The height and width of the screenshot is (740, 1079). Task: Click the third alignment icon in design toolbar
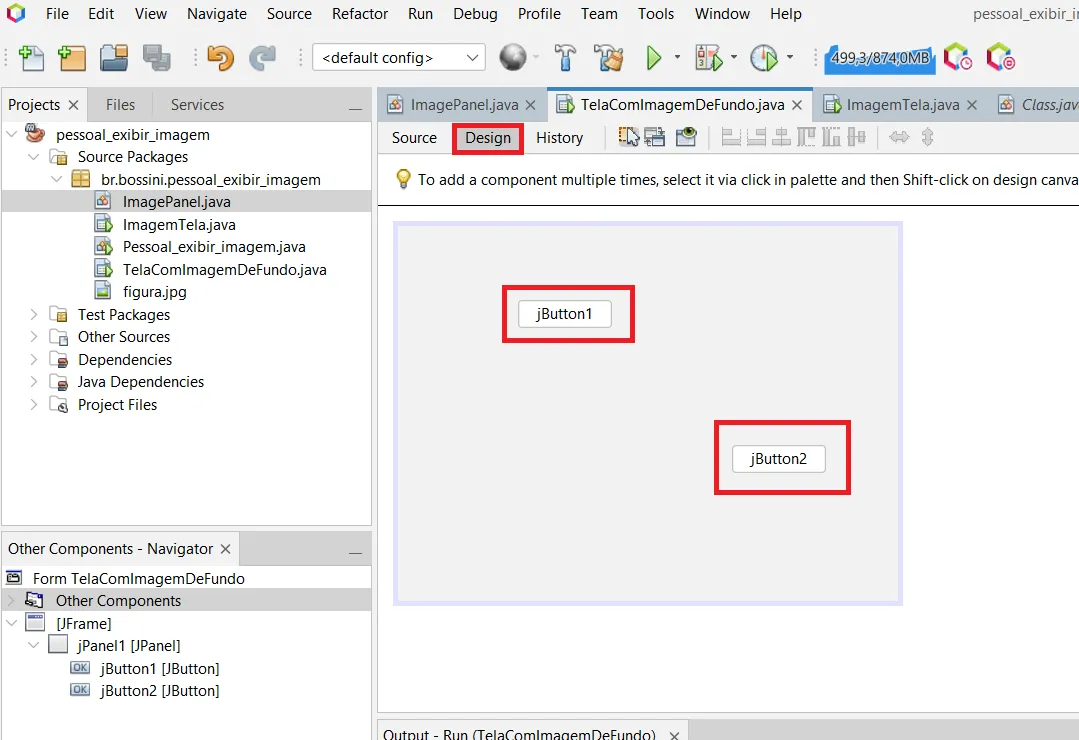pyautogui.click(x=781, y=137)
